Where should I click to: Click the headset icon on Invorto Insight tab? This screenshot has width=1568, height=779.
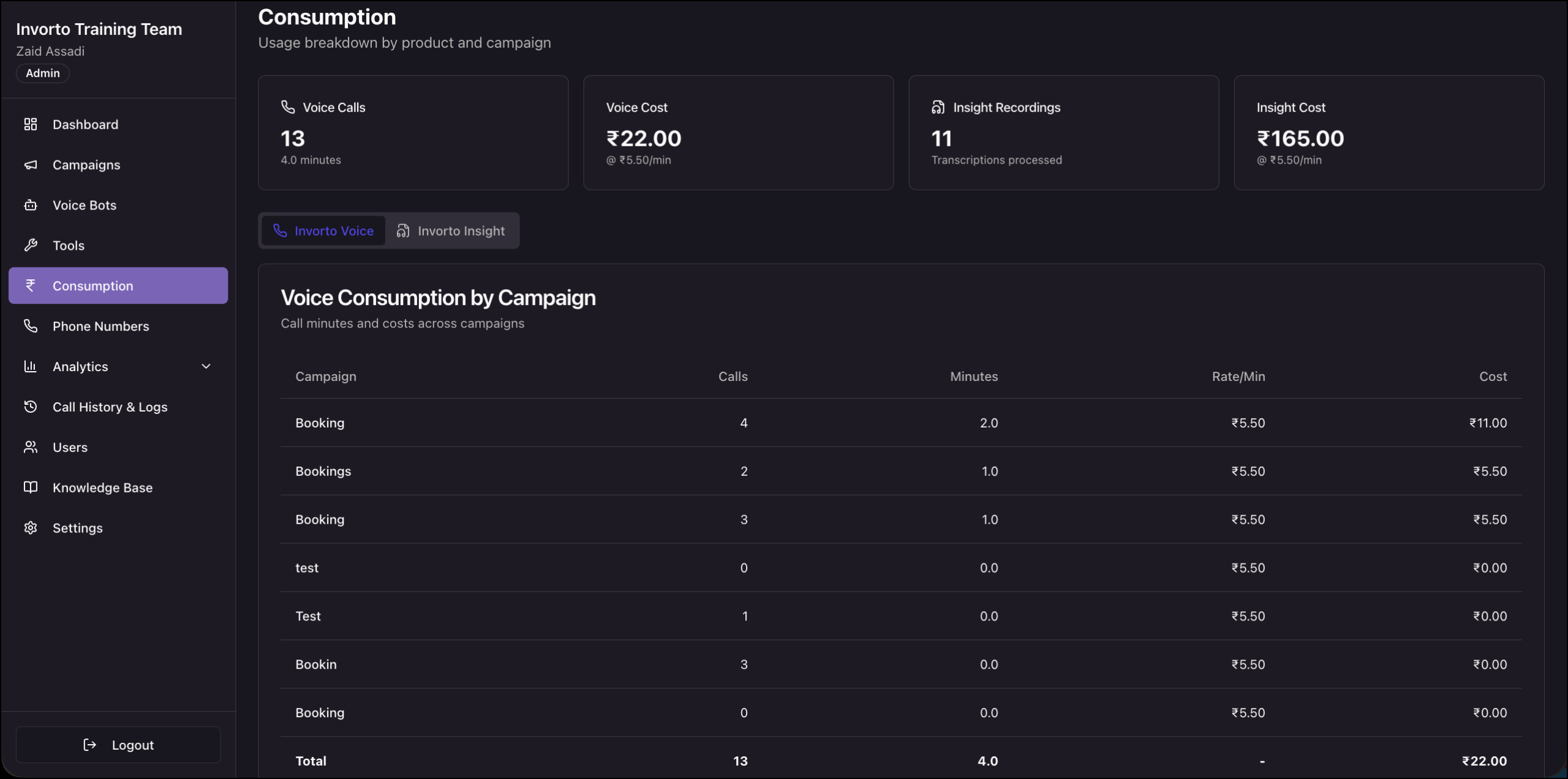pyautogui.click(x=403, y=231)
